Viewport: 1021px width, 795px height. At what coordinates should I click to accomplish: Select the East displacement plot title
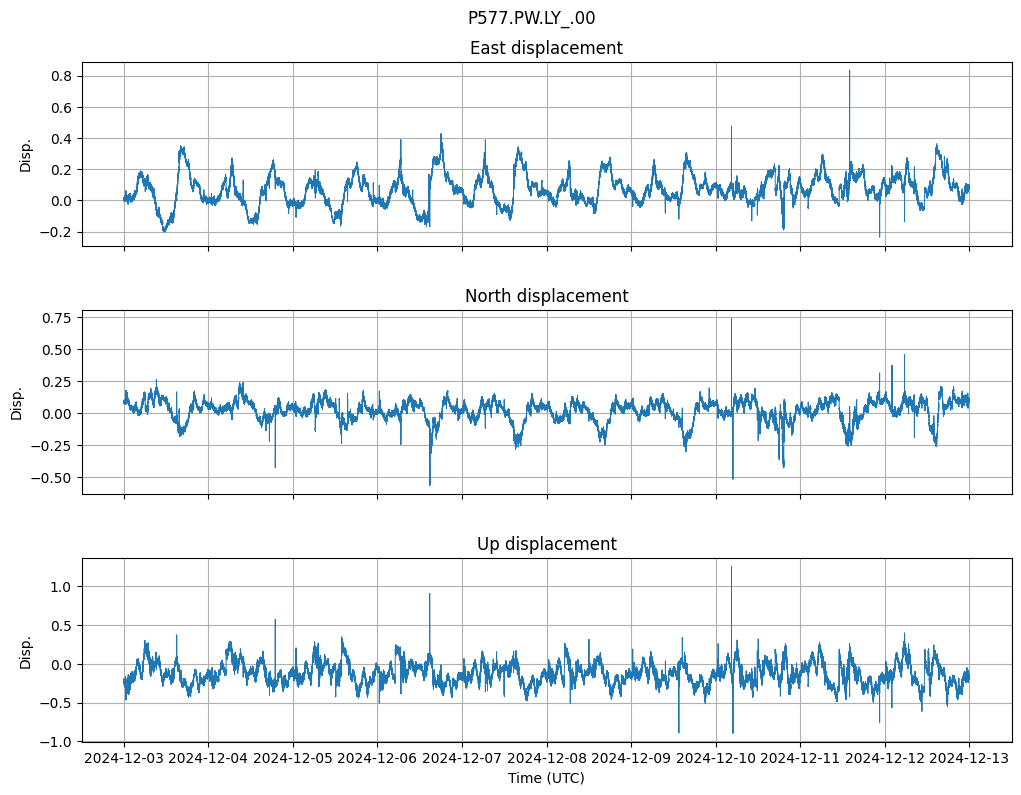(x=546, y=48)
